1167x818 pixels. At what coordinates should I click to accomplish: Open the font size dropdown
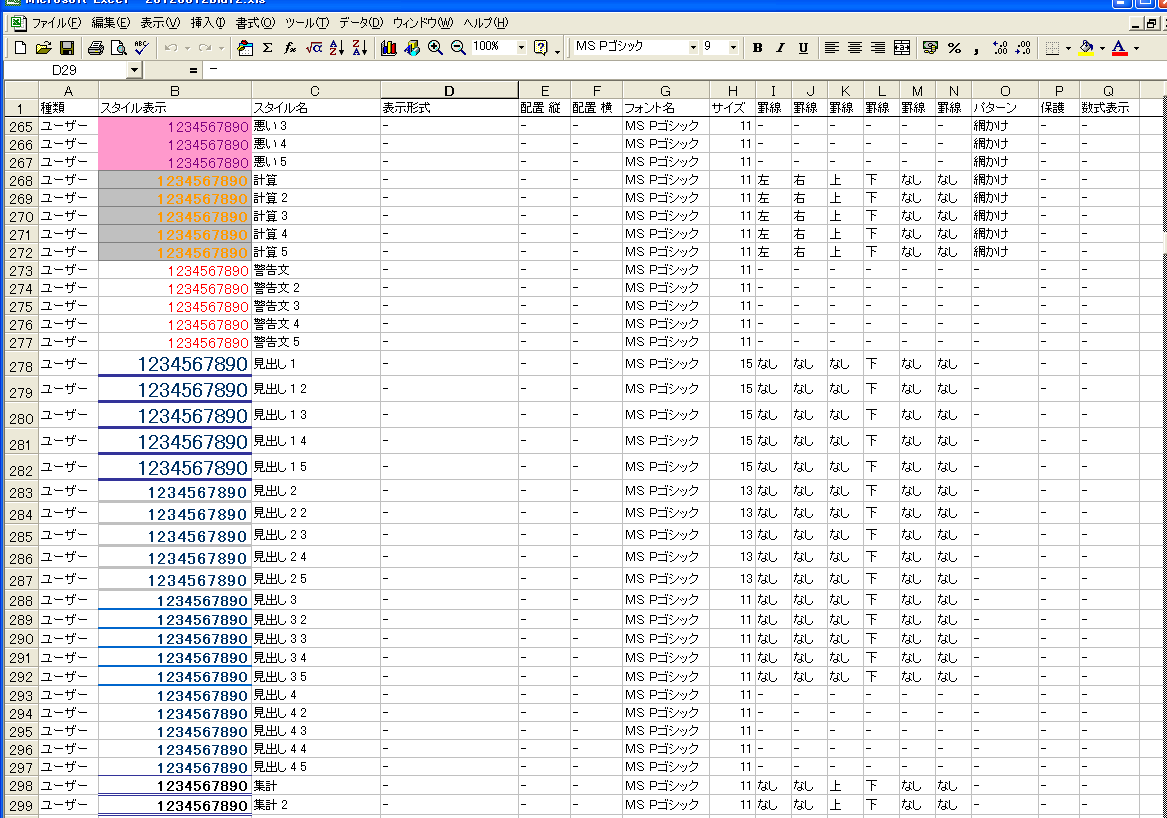tap(733, 48)
